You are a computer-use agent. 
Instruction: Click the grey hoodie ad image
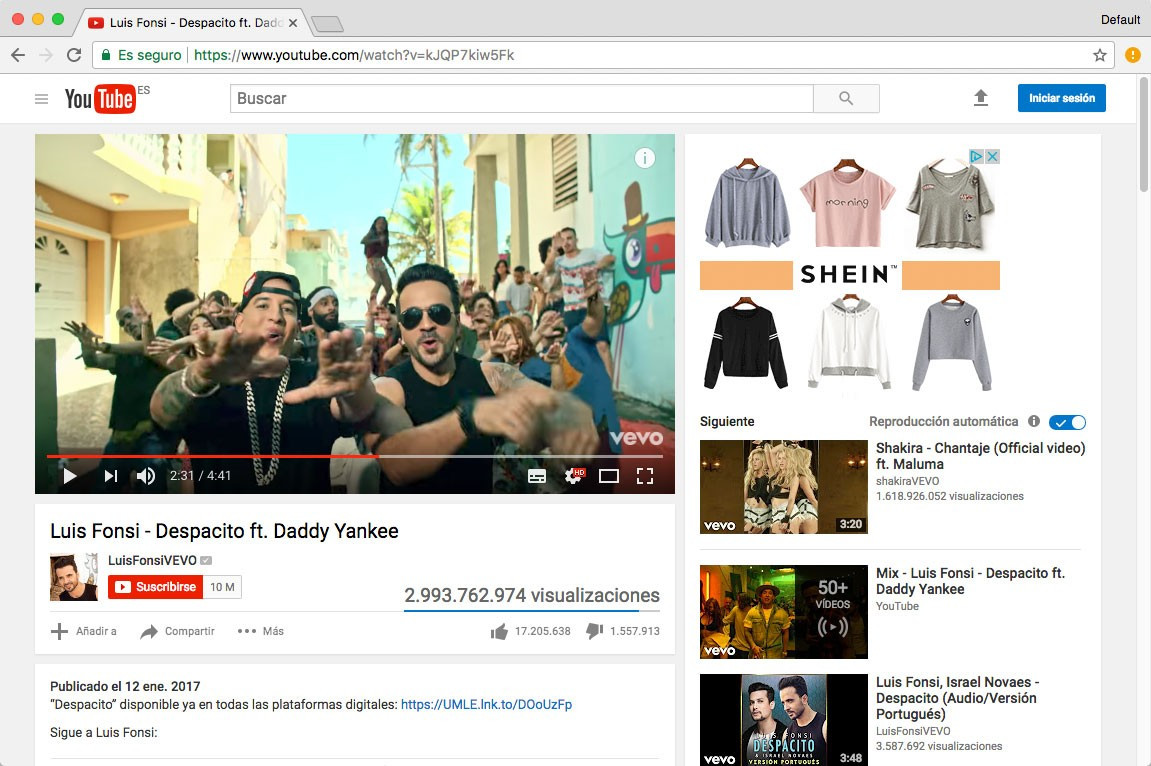(747, 203)
